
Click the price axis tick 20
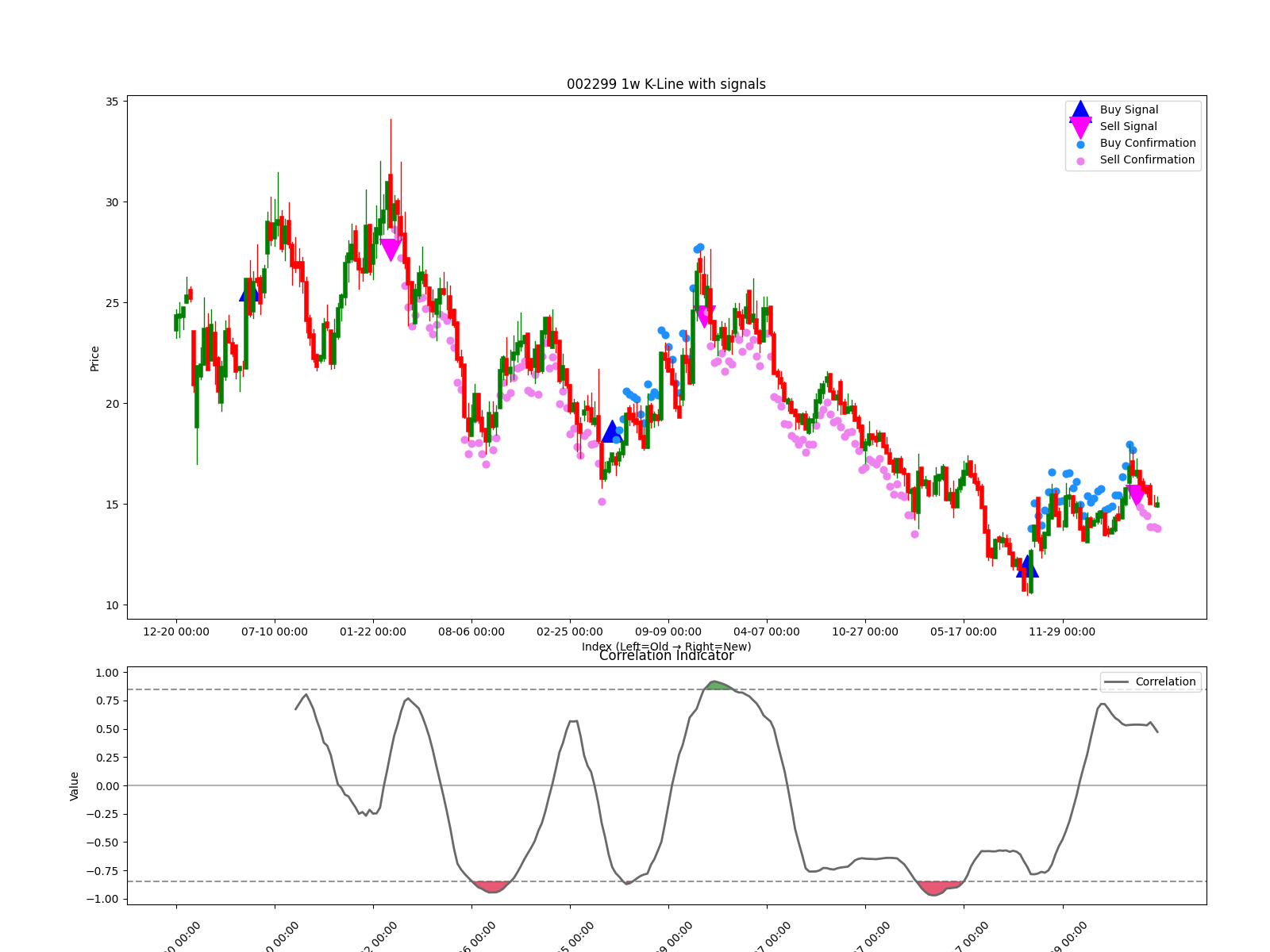point(112,404)
